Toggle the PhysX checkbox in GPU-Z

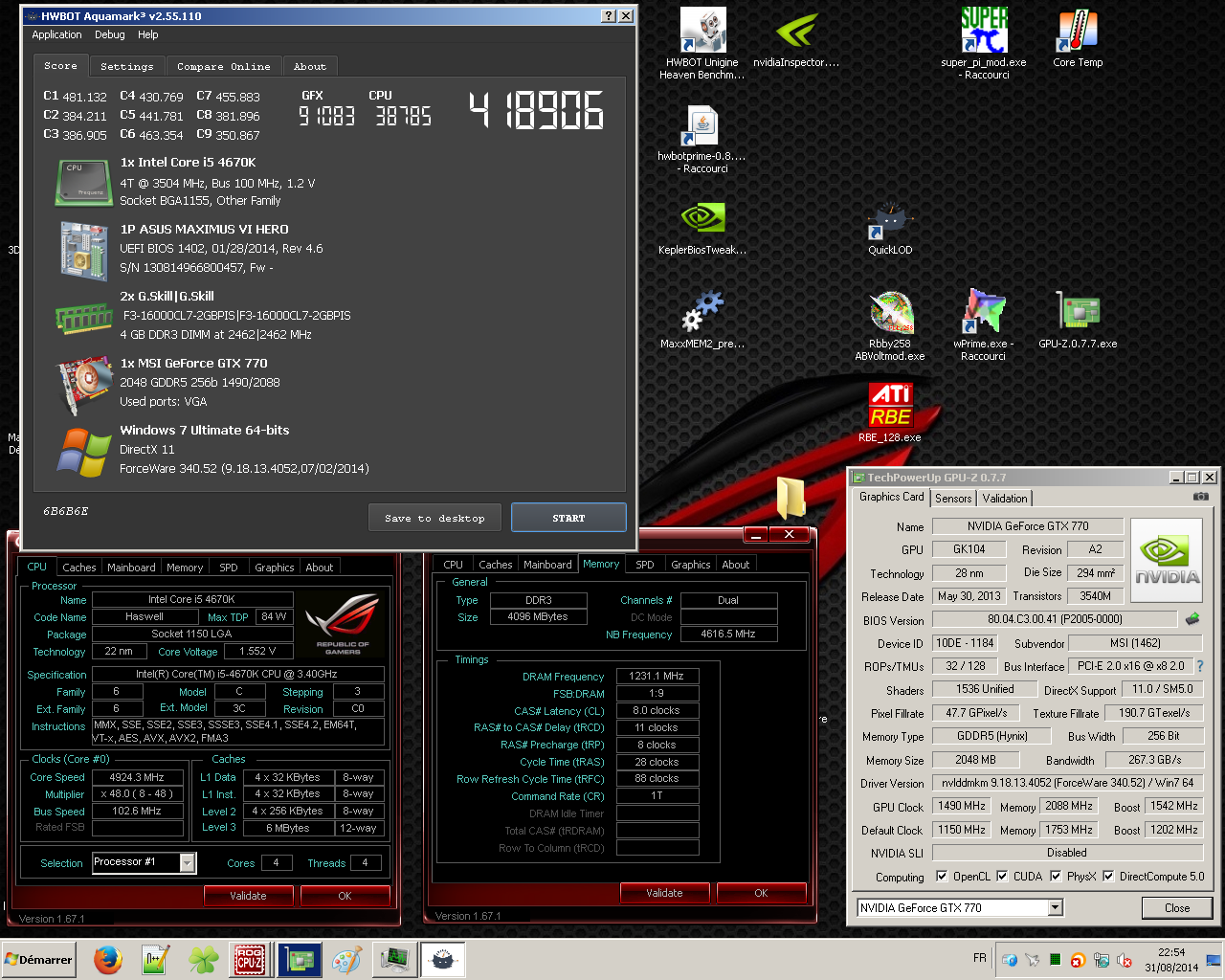click(1056, 876)
